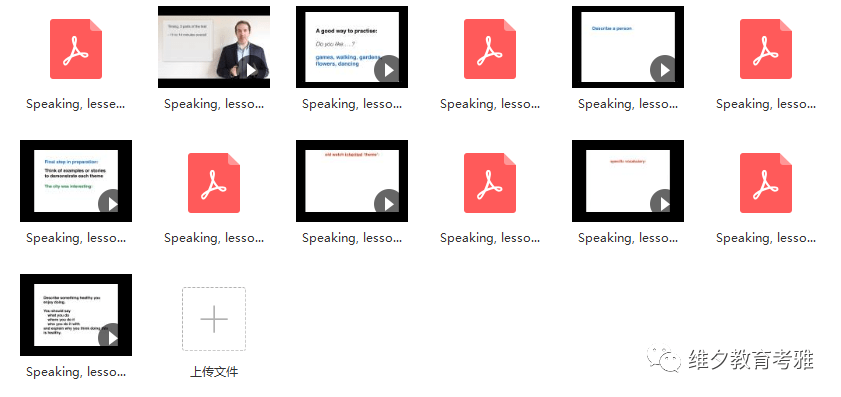
Task: Play the second-row video with red title left of 'specific vocabulary'
Action: [388, 204]
